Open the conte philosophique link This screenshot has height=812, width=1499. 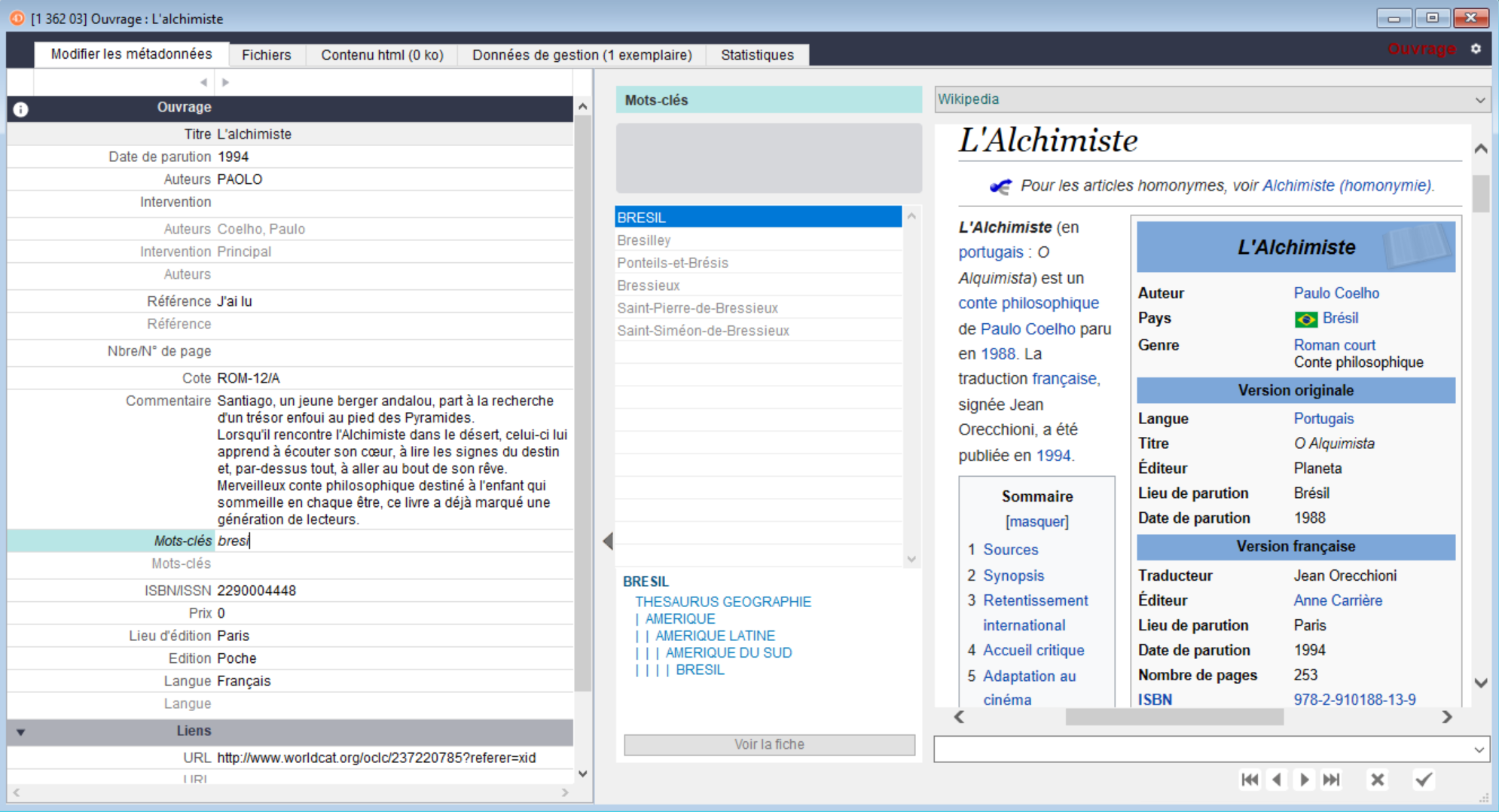[1028, 303]
